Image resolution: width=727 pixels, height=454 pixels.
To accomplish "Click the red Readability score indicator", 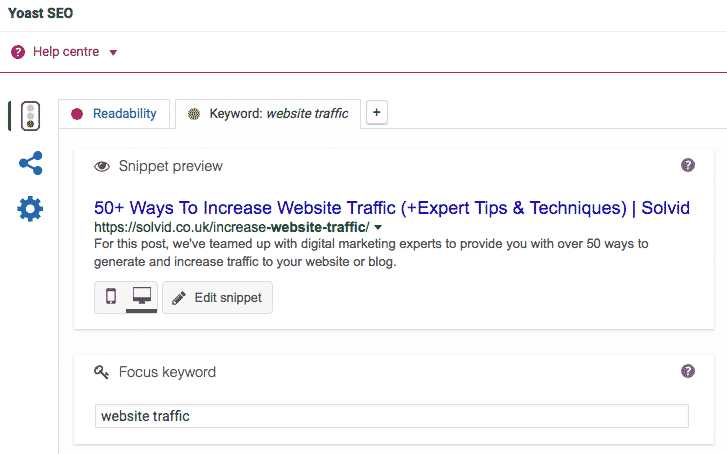I will pyautogui.click(x=77, y=114).
